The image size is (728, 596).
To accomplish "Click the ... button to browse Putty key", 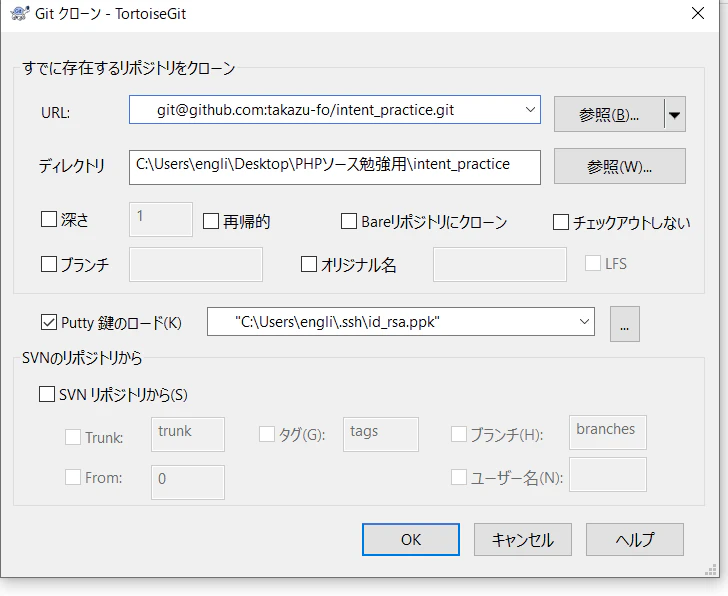I will (x=624, y=324).
